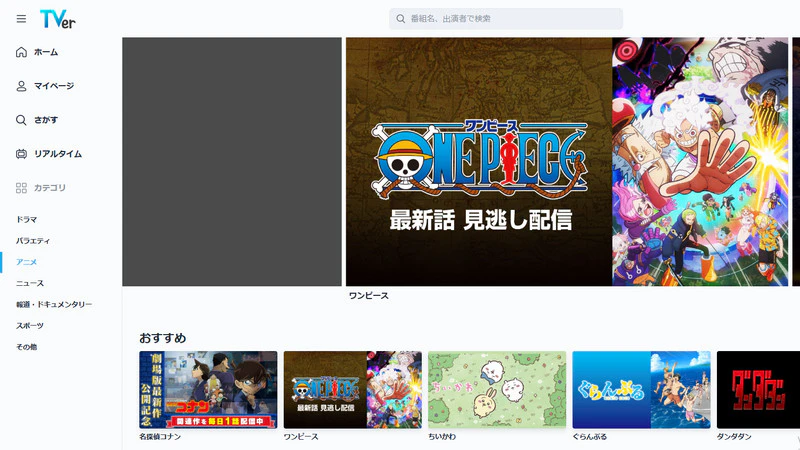Open the 名探偵コナン thumbnail
Viewport: 800px width, 450px height.
(208, 390)
